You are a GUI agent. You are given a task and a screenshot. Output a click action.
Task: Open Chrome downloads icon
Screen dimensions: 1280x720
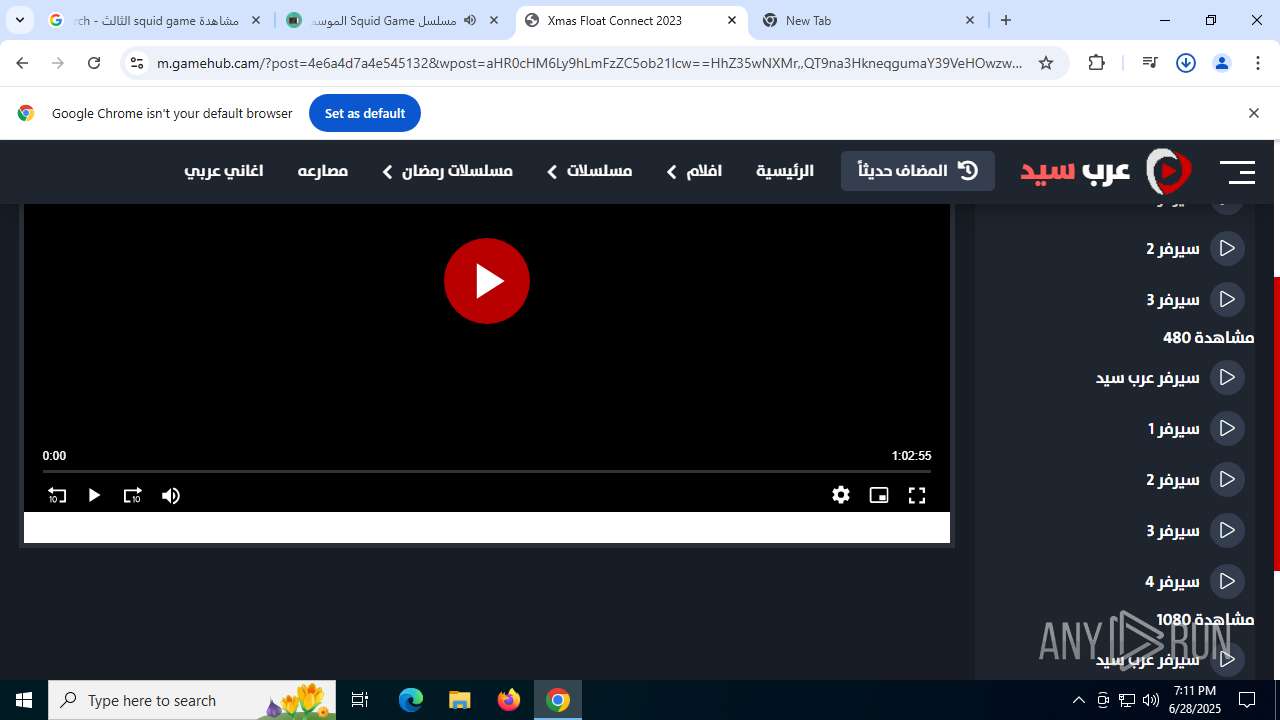tap(1186, 63)
